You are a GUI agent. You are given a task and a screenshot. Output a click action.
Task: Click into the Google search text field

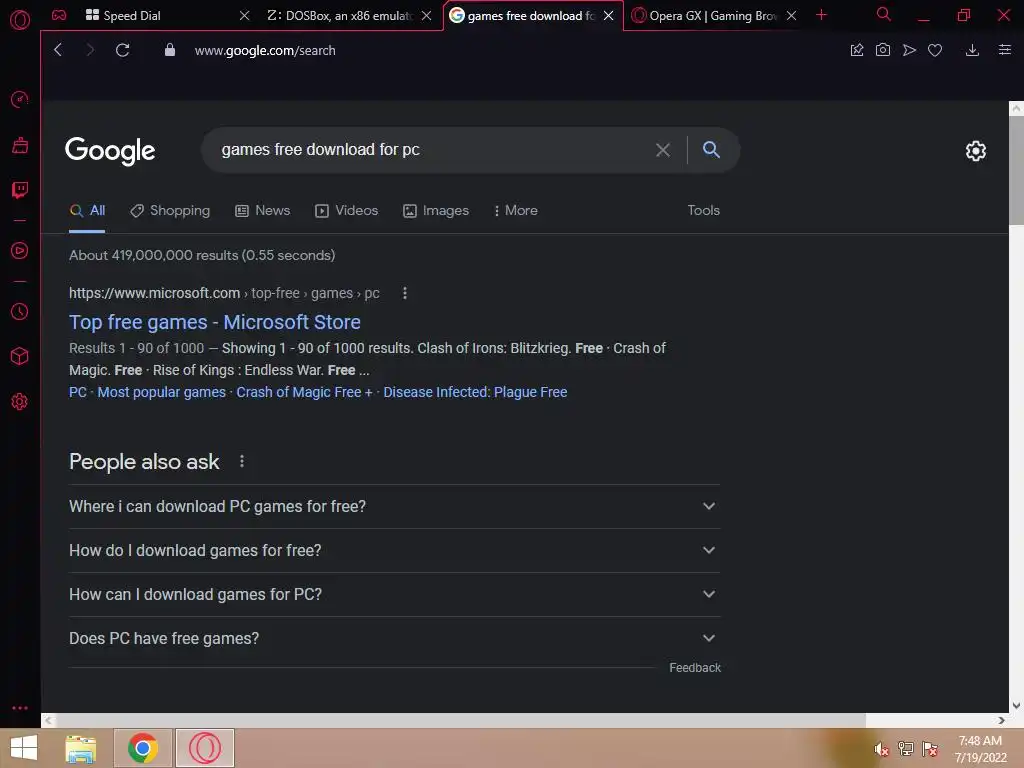pos(431,150)
